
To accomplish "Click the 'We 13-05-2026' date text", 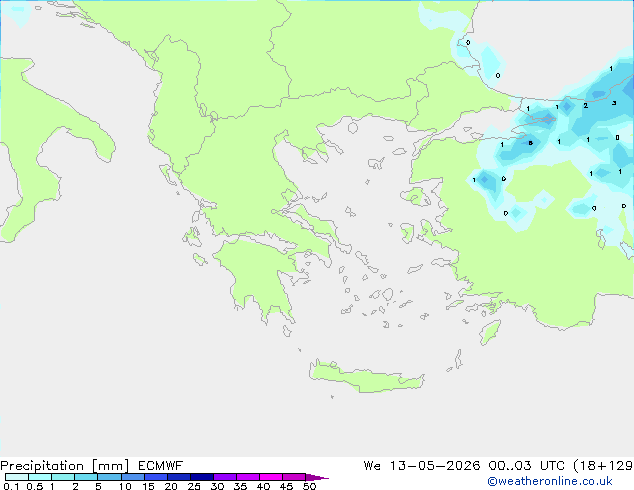I will click(422, 466).
